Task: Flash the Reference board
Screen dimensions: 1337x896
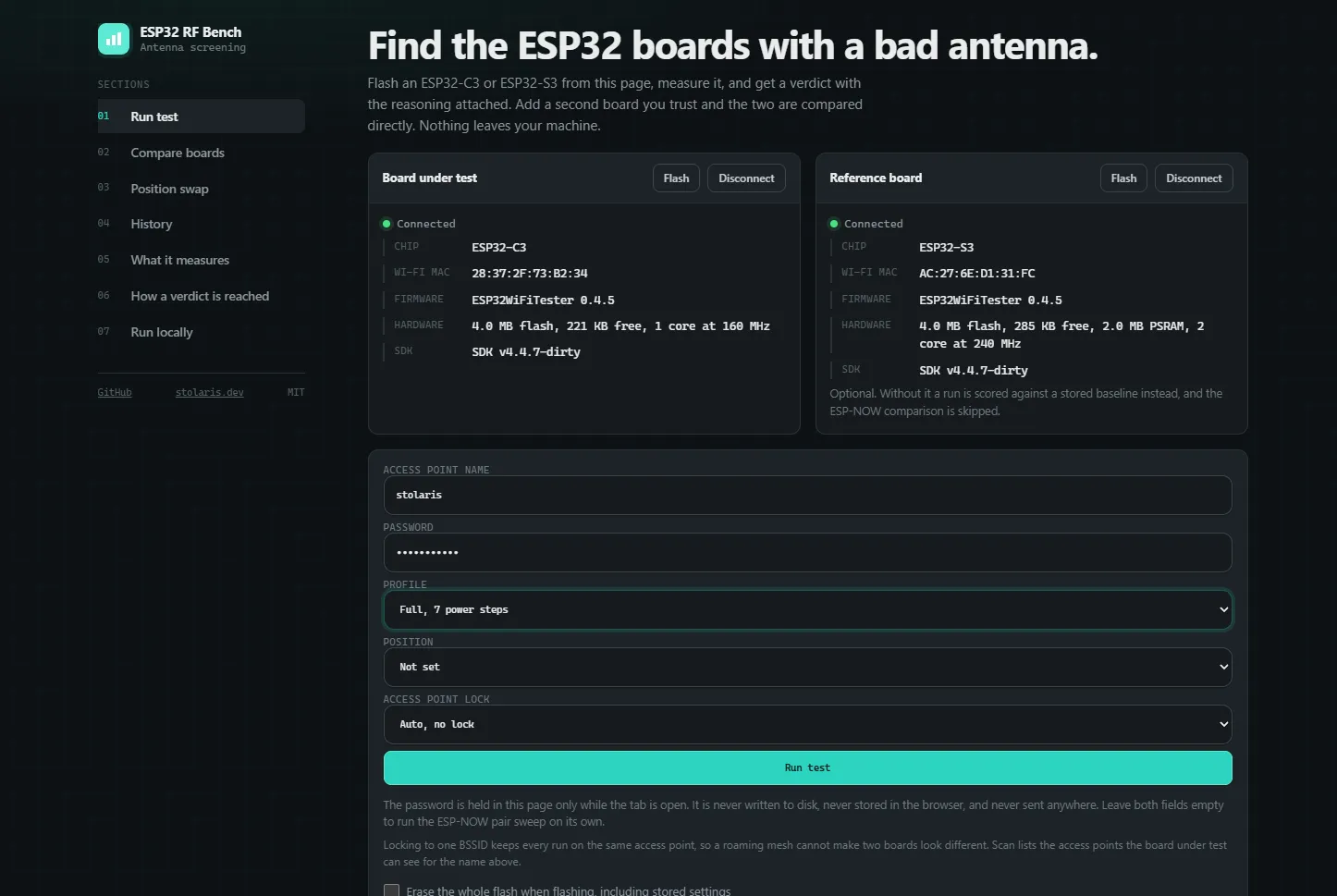Action: [x=1123, y=178]
